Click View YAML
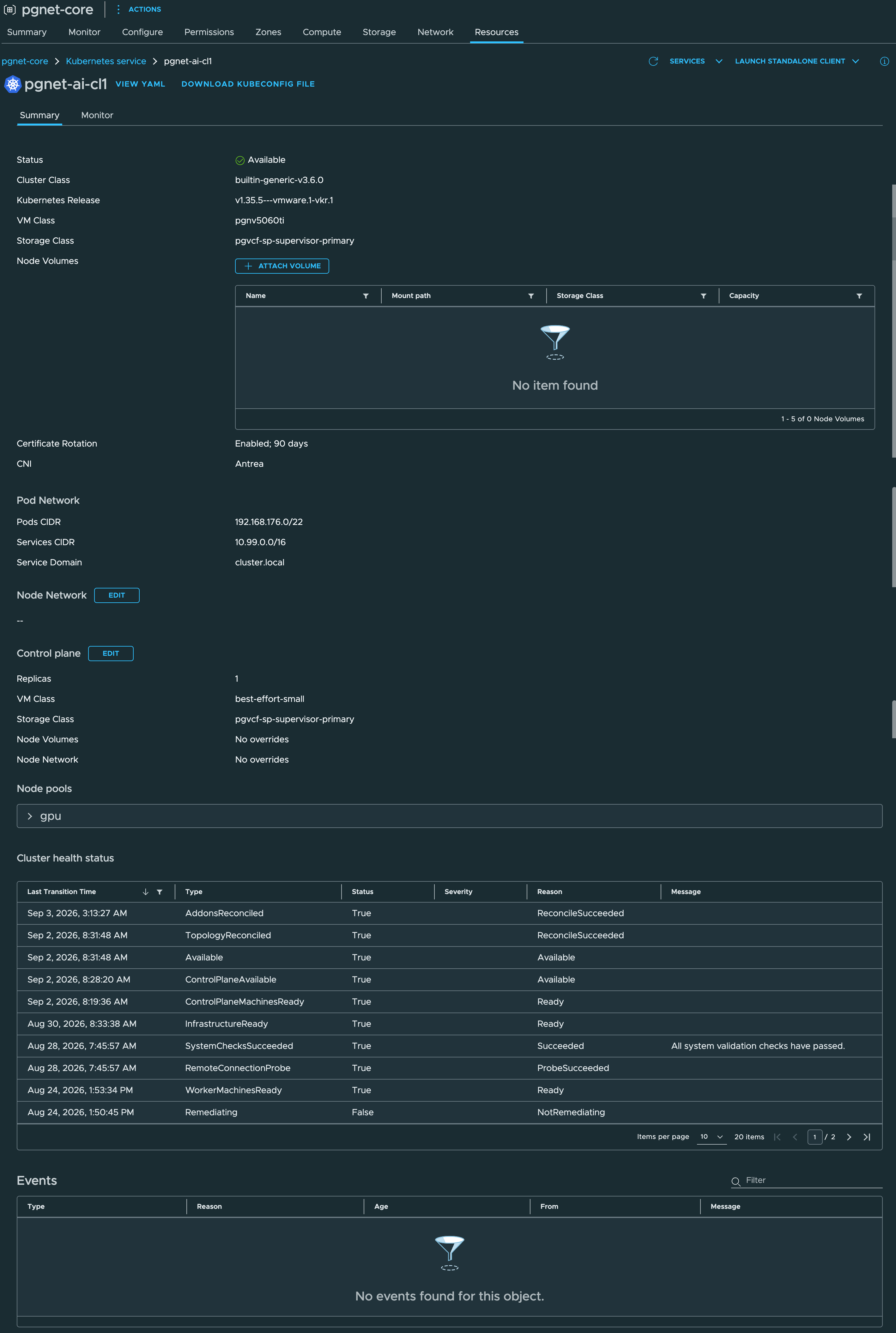The image size is (896, 1333). pyautogui.click(x=140, y=84)
